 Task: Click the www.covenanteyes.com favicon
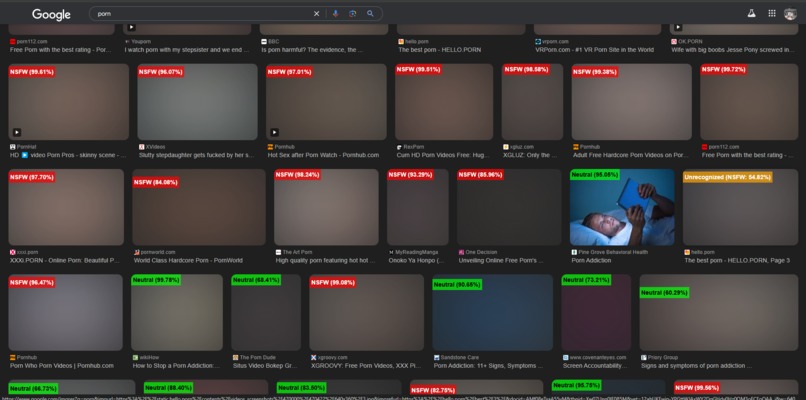click(566, 357)
